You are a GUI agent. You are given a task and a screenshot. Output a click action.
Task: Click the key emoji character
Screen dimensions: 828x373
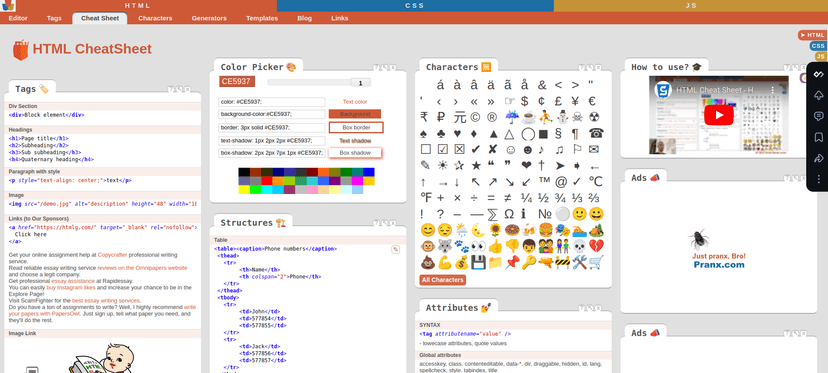point(529,263)
